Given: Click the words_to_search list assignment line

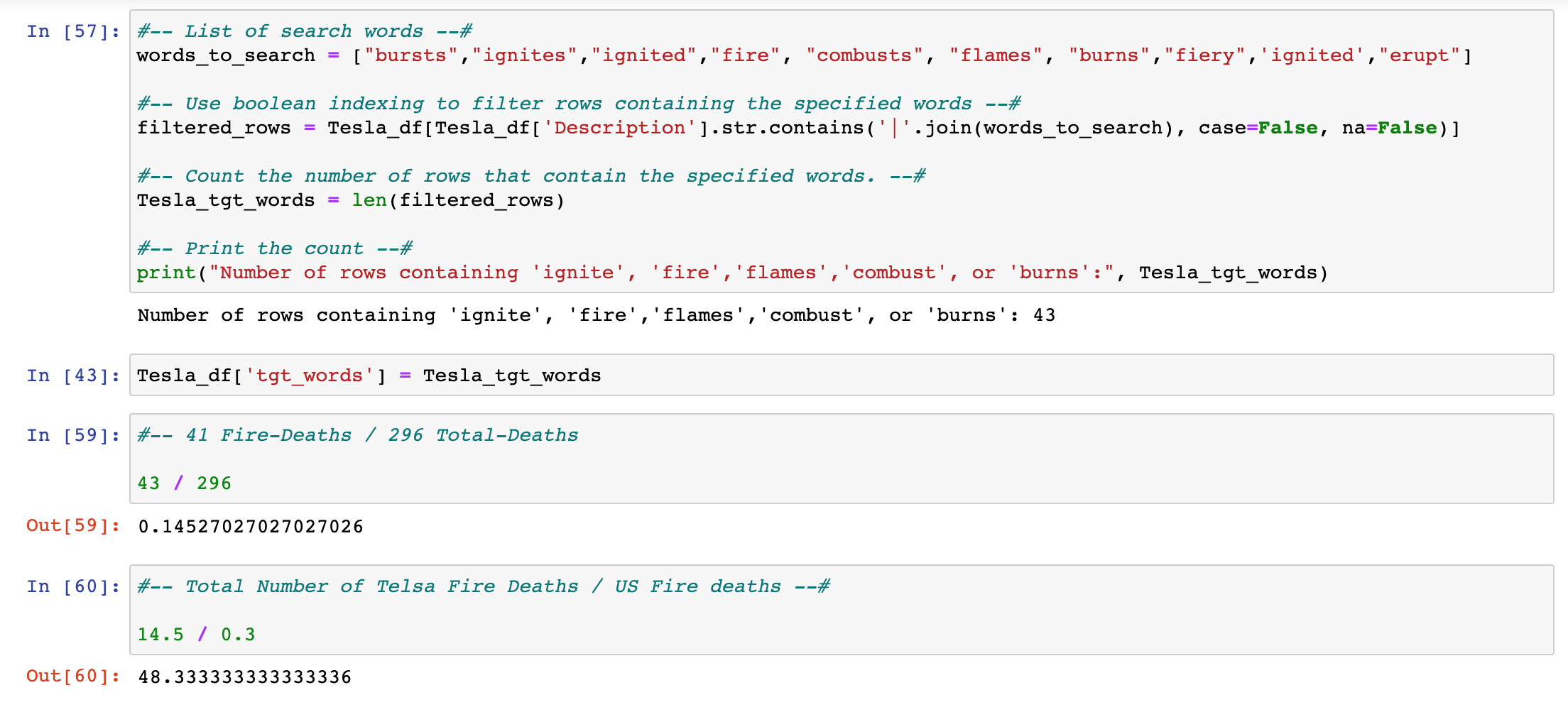Looking at the screenshot, I should pos(802,55).
